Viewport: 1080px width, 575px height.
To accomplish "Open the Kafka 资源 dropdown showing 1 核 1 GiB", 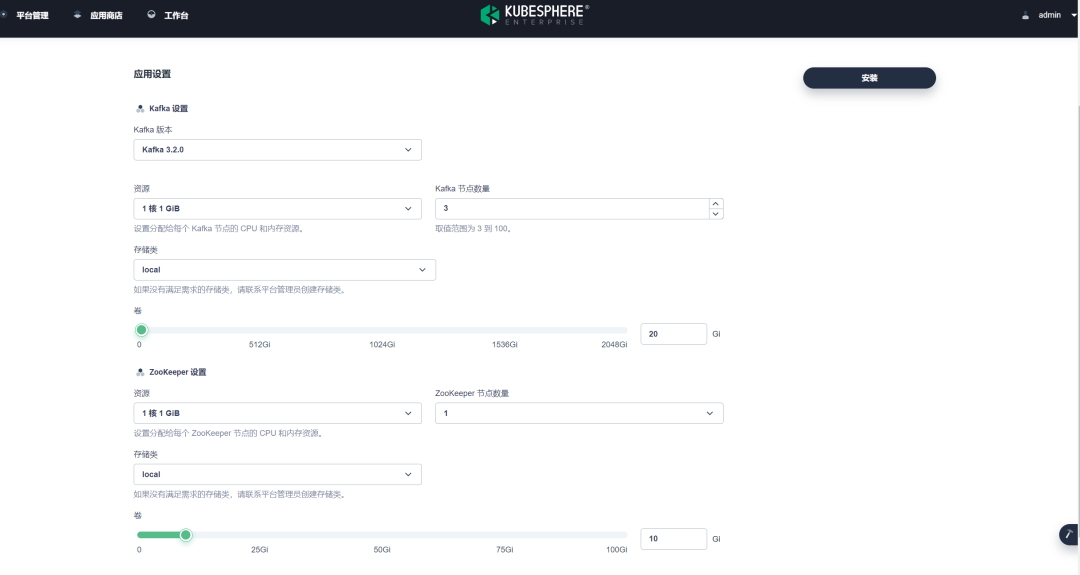I will [278, 209].
